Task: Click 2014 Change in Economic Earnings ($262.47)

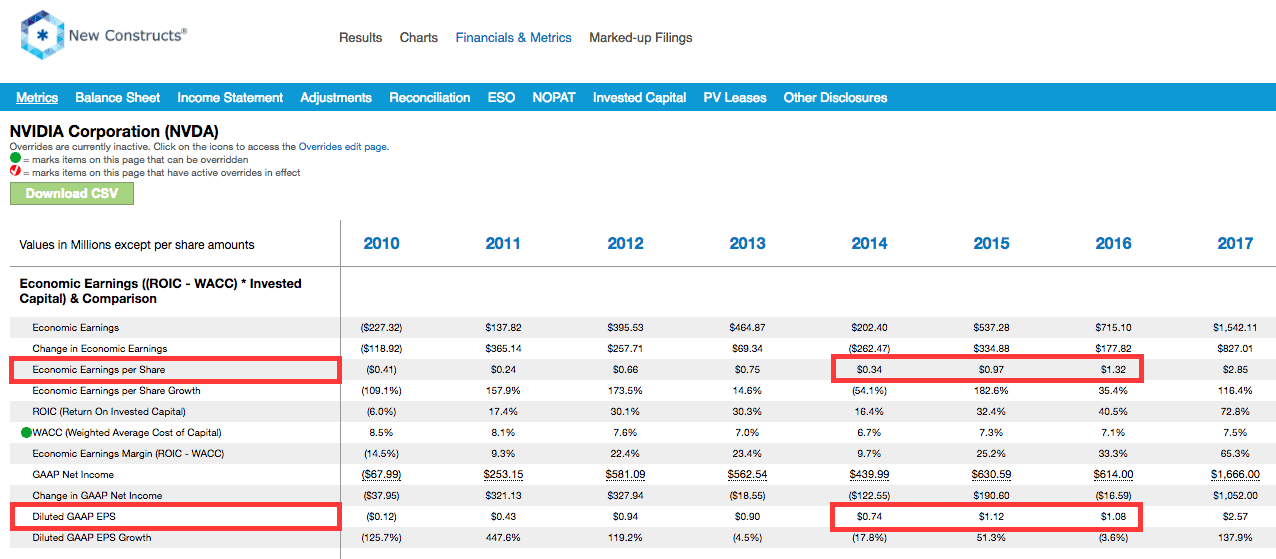Action: point(869,349)
